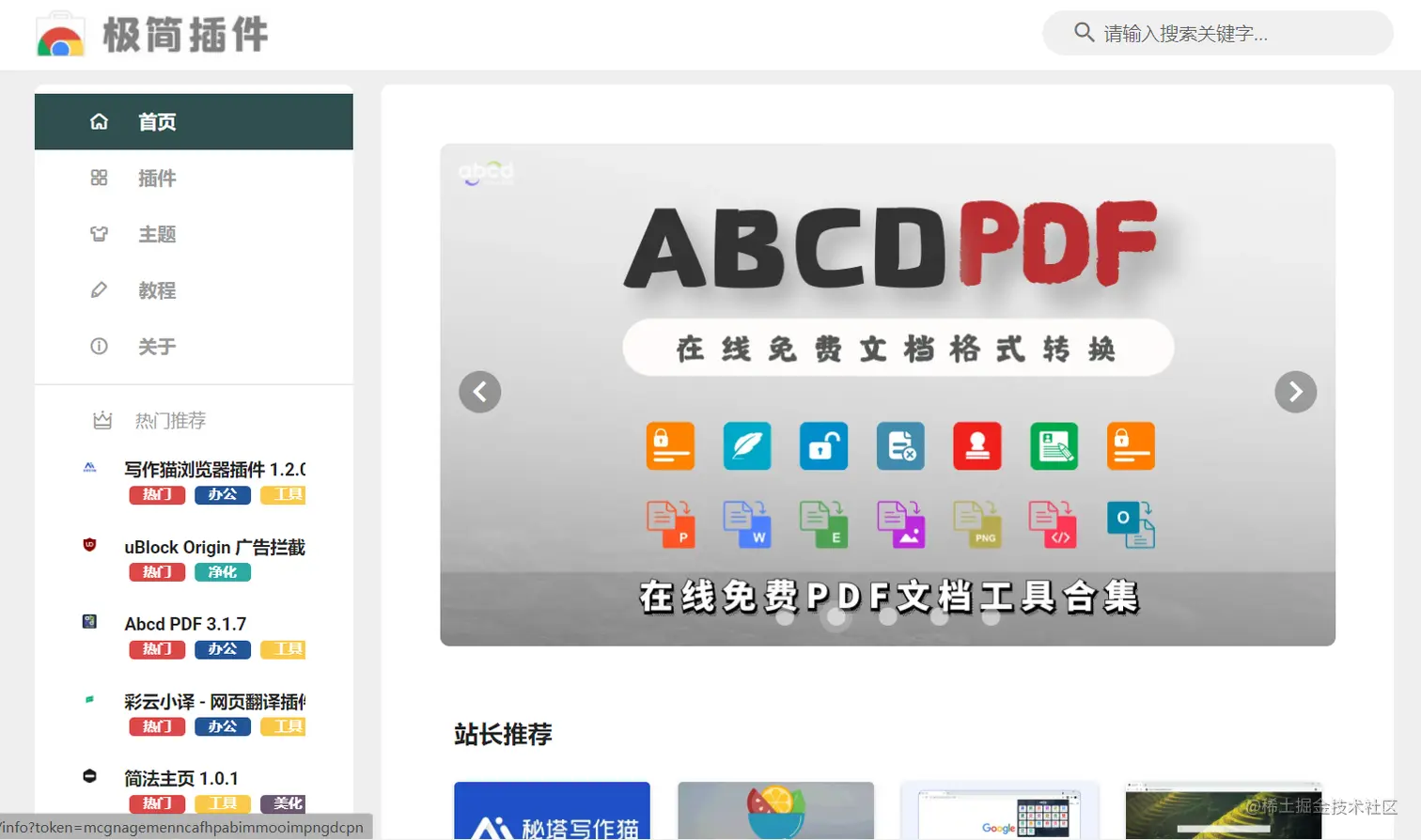Click the 极简插件 site title
The width and height of the screenshot is (1421, 840).
[185, 35]
